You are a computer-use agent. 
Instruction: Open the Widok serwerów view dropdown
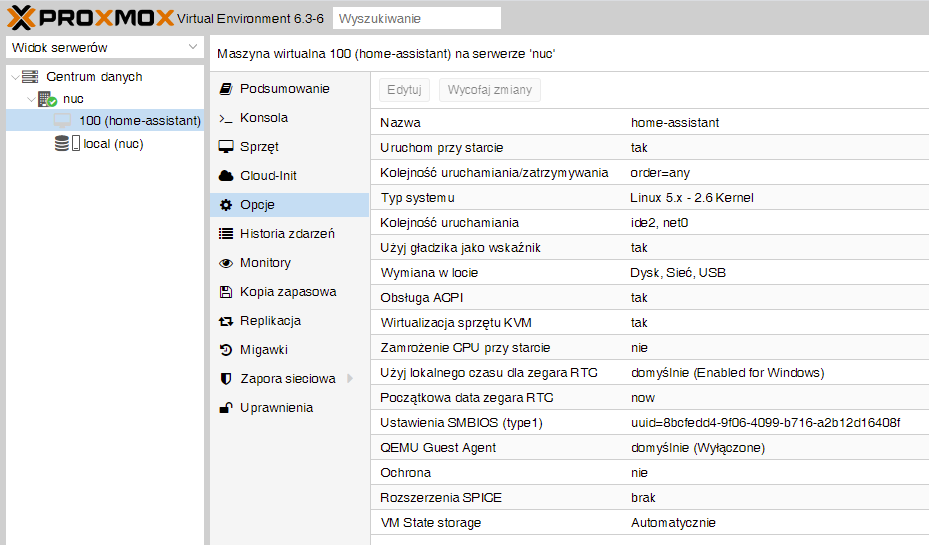click(x=104, y=47)
